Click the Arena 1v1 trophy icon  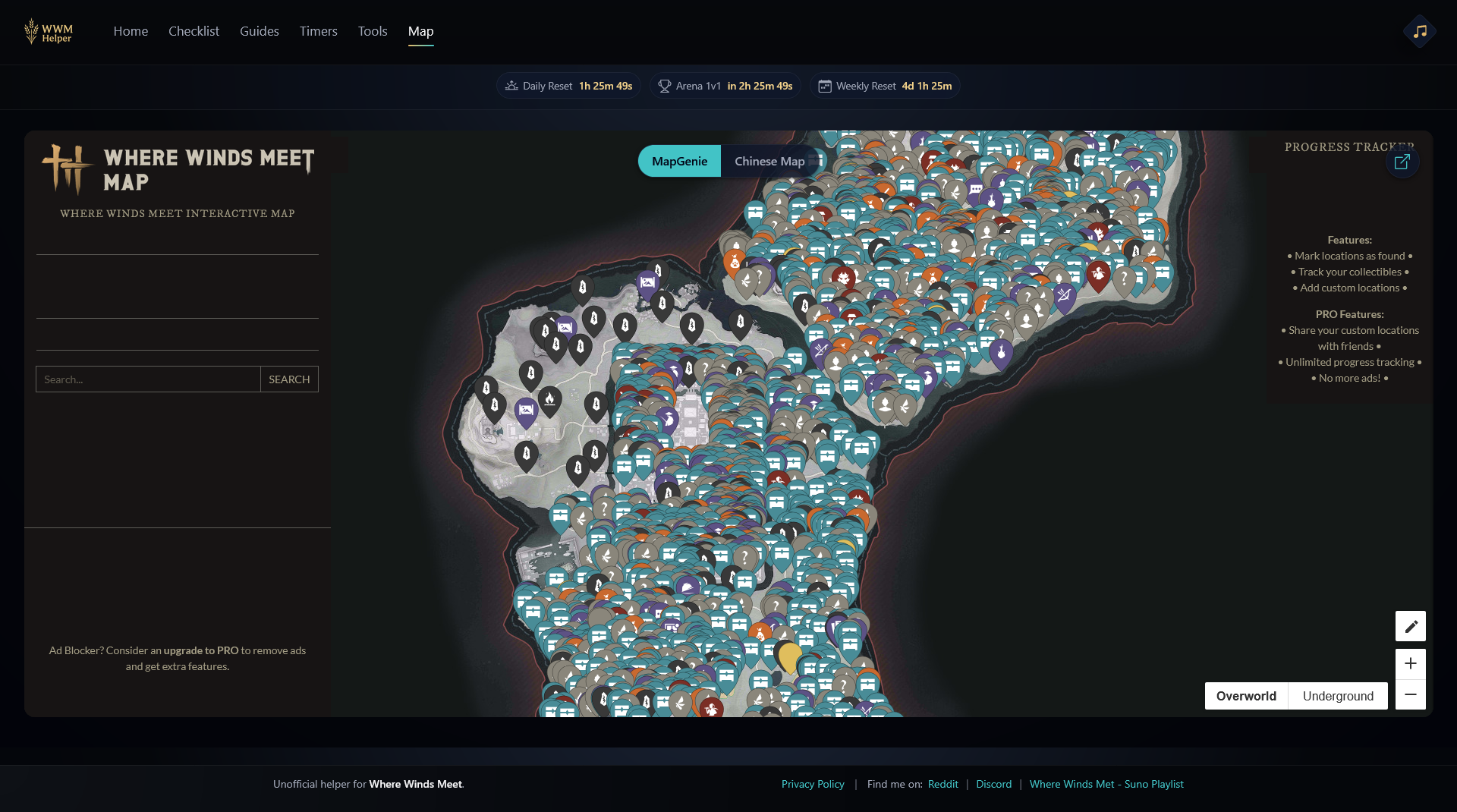click(x=665, y=86)
